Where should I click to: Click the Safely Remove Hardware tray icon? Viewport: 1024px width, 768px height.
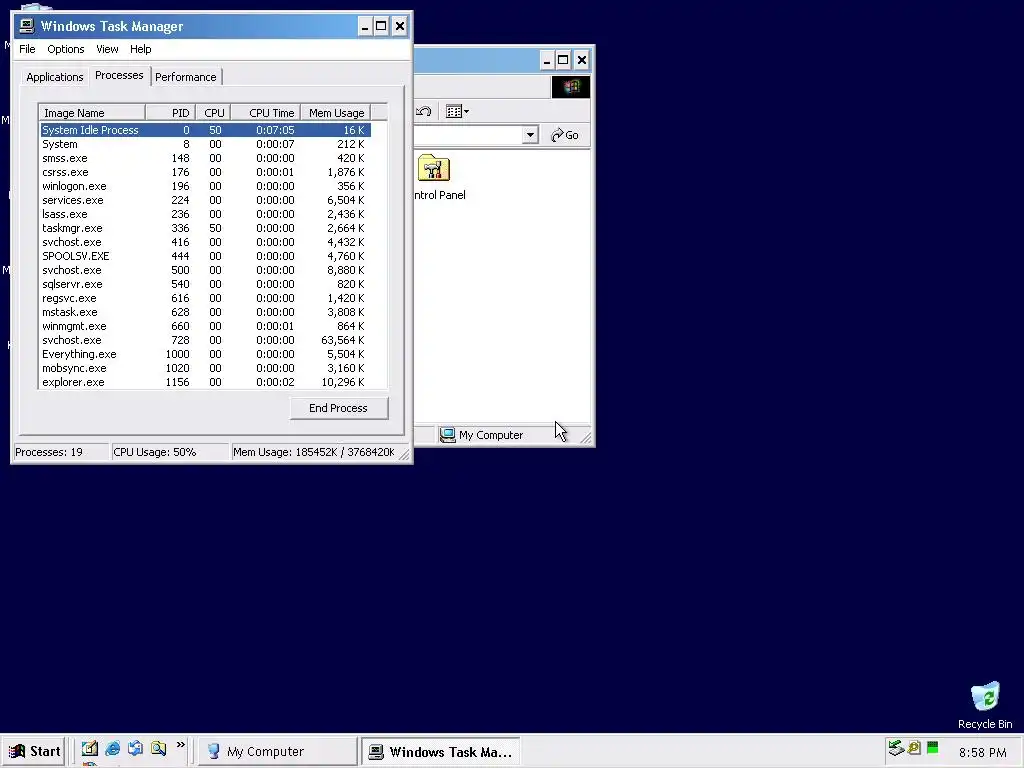tap(895, 748)
